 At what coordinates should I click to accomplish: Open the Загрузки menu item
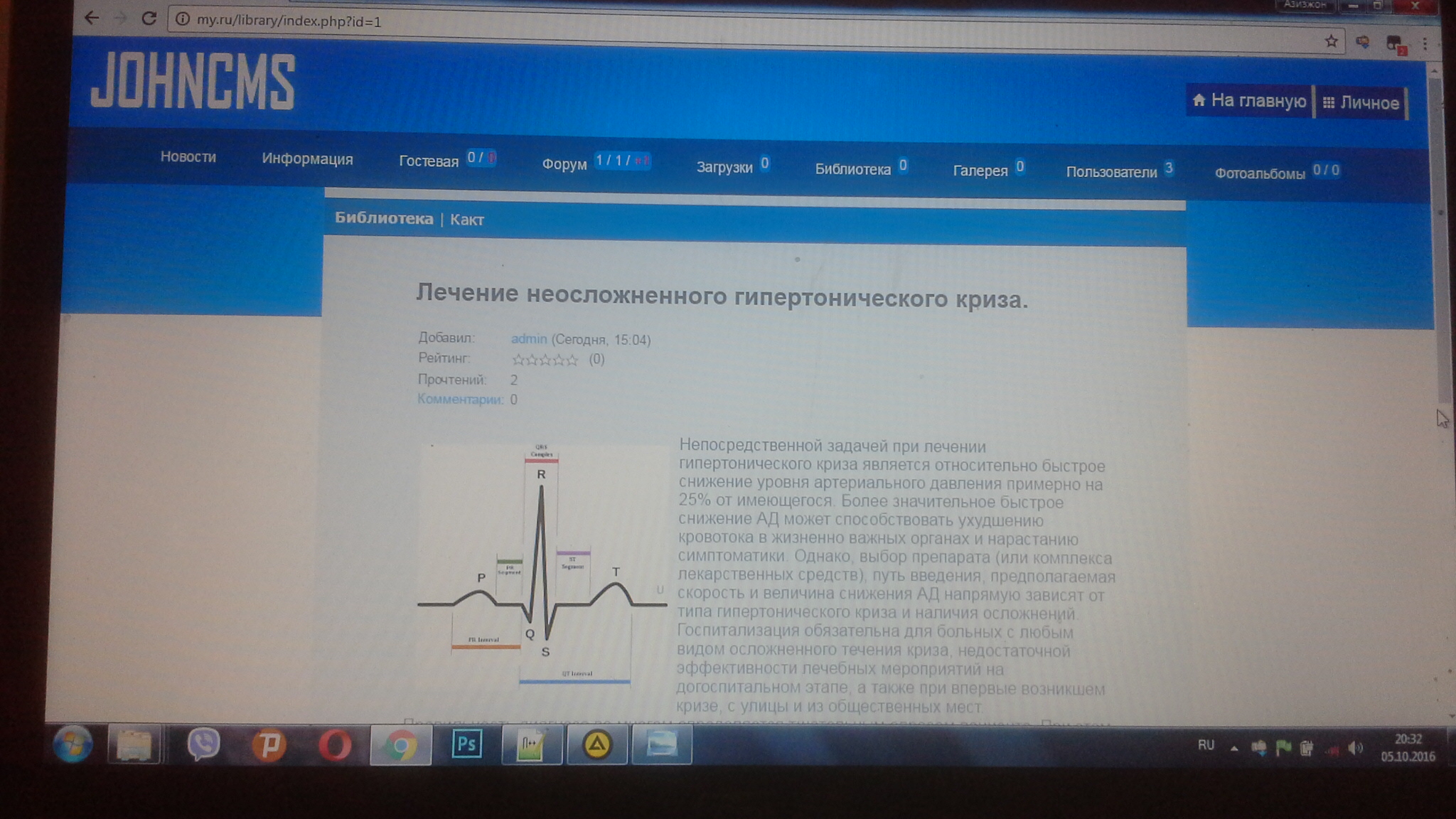(724, 167)
